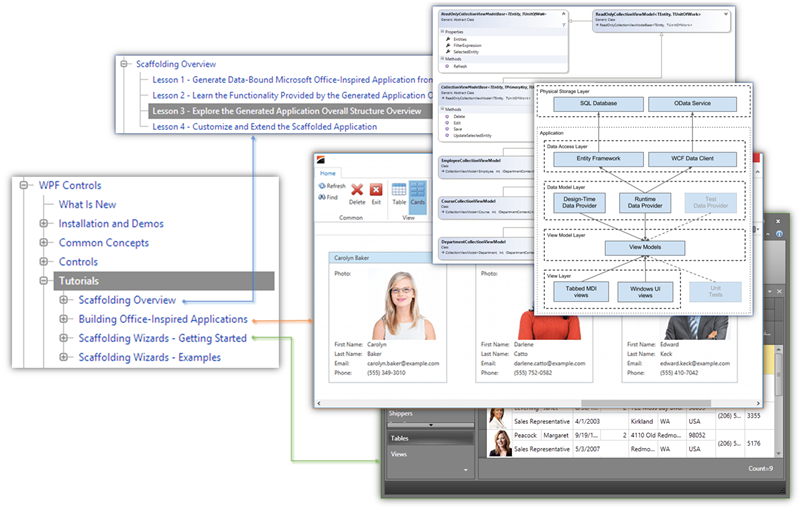Expand the Common Concepts node

pos(43,242)
